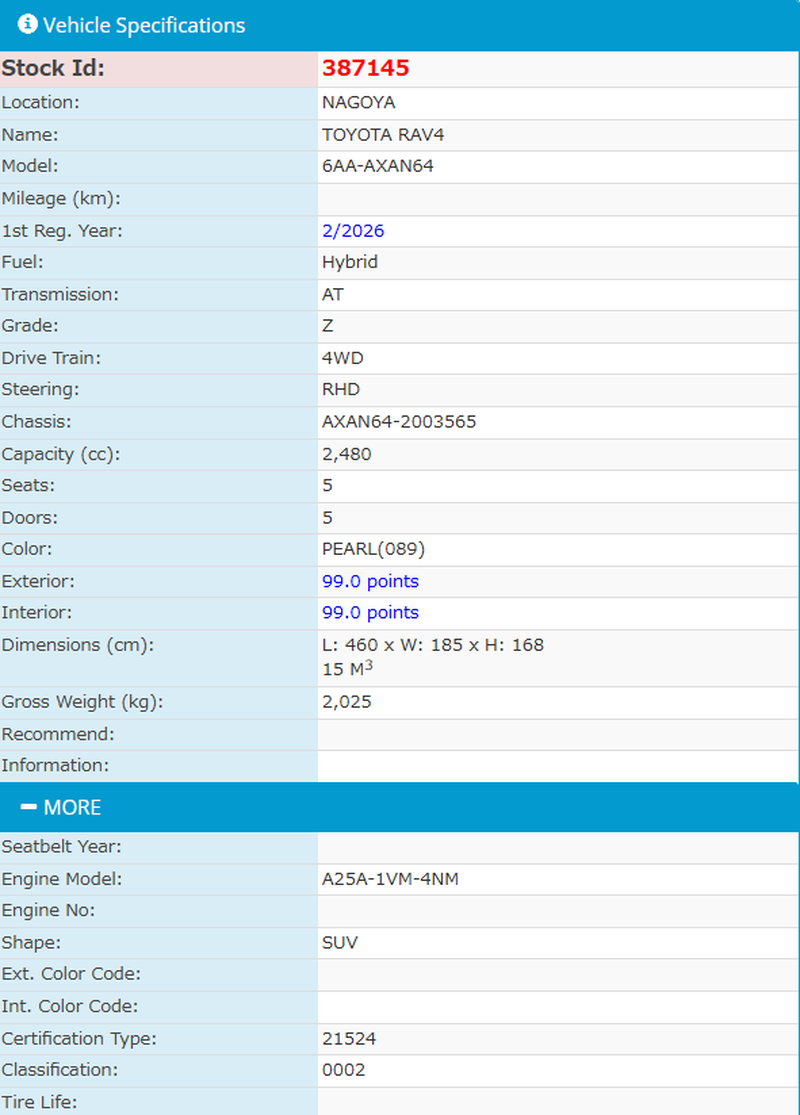Click the NAGOYA location value
This screenshot has width=800, height=1115.
pos(358,102)
